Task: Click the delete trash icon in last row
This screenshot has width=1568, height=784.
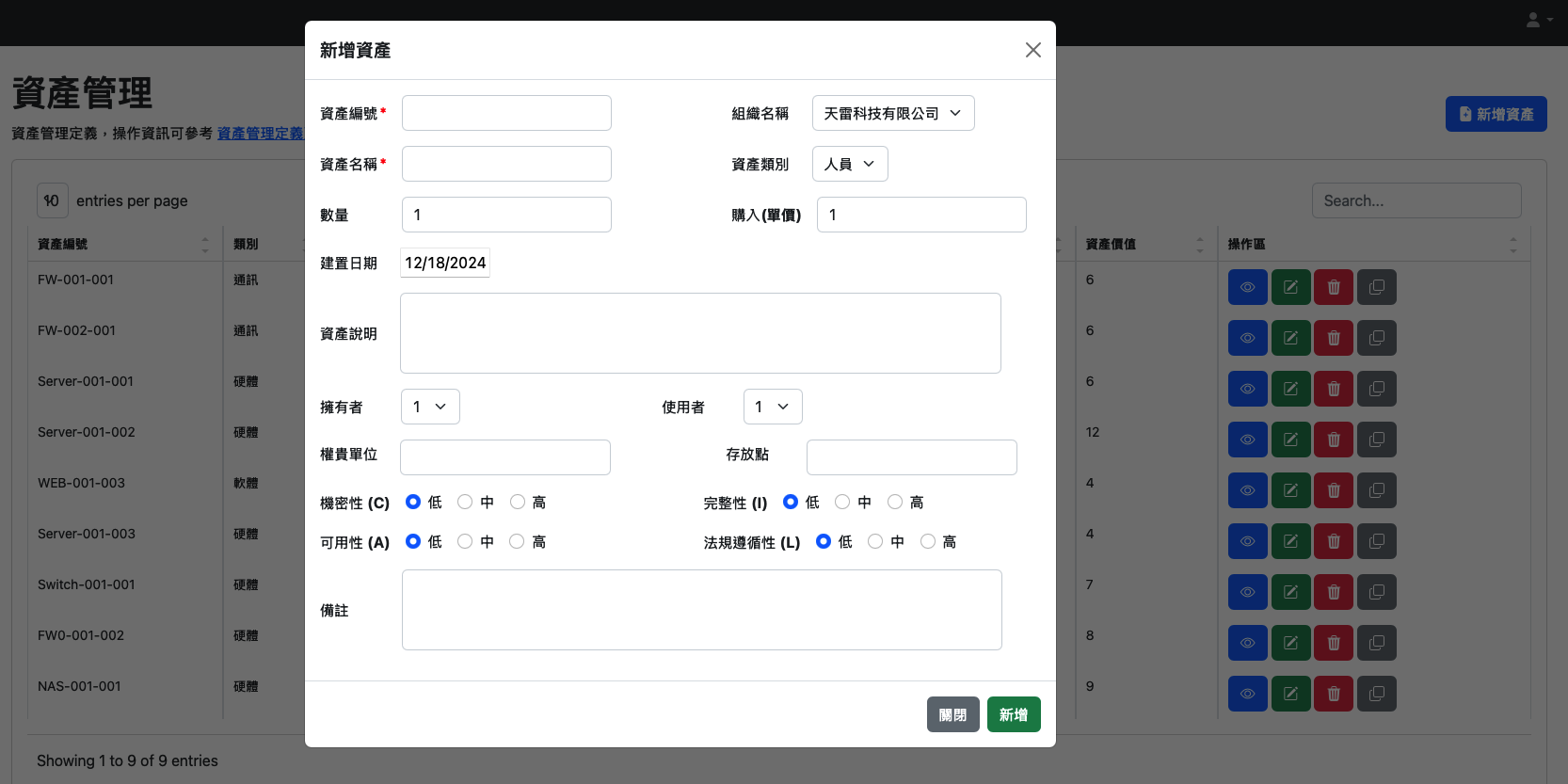Action: pos(1334,694)
